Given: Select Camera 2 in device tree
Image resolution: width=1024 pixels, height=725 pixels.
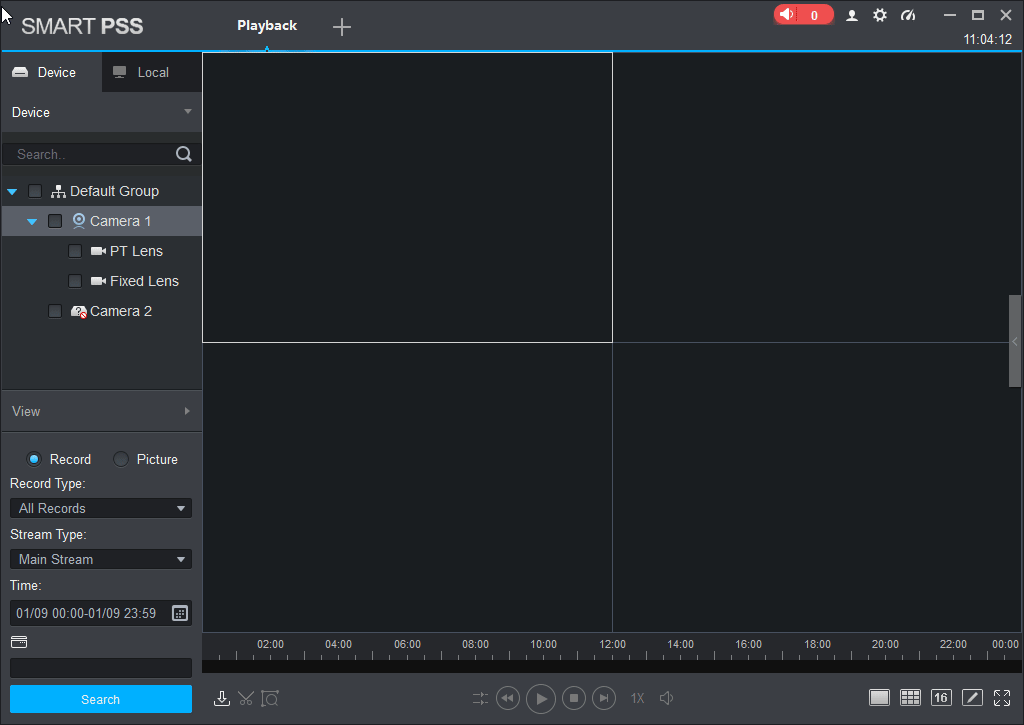Looking at the screenshot, I should 121,311.
